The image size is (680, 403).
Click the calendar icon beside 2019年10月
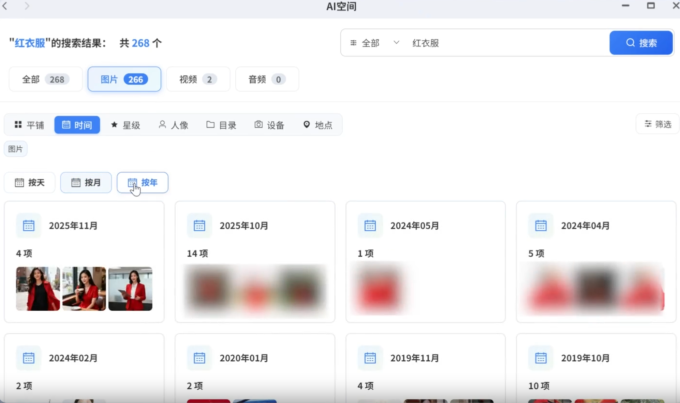pyautogui.click(x=541, y=358)
